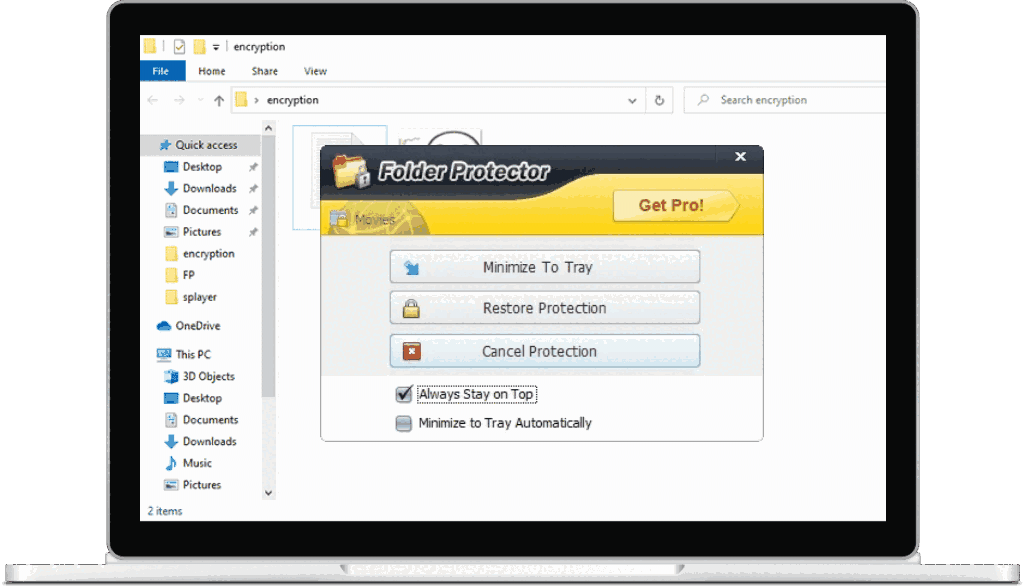Click the pin icon beside Documents
This screenshot has width=1024, height=586.
tap(253, 210)
